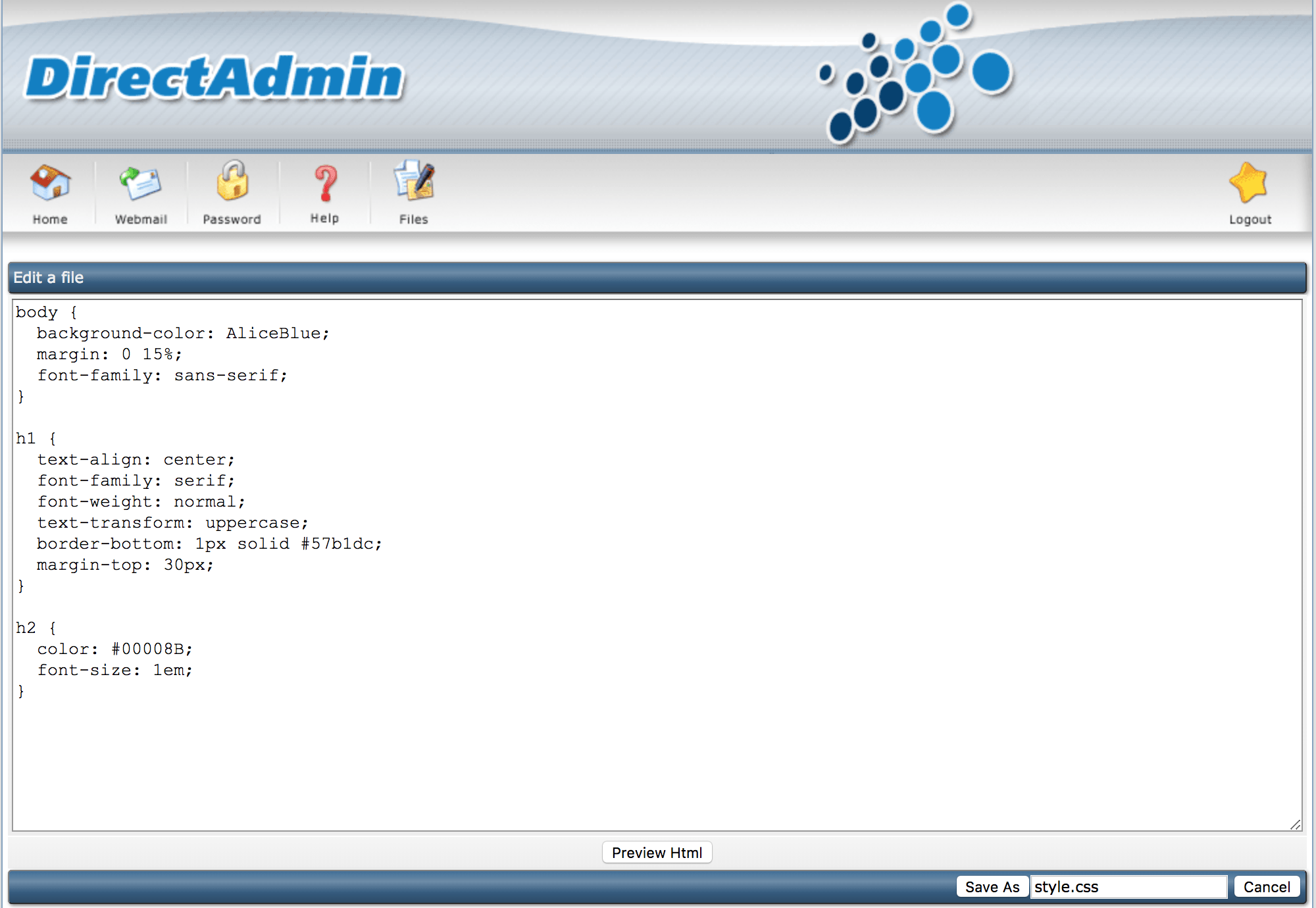This screenshot has height=908, width=1316.
Task: Click the 'margin: 0 15%;' line
Action: click(109, 354)
